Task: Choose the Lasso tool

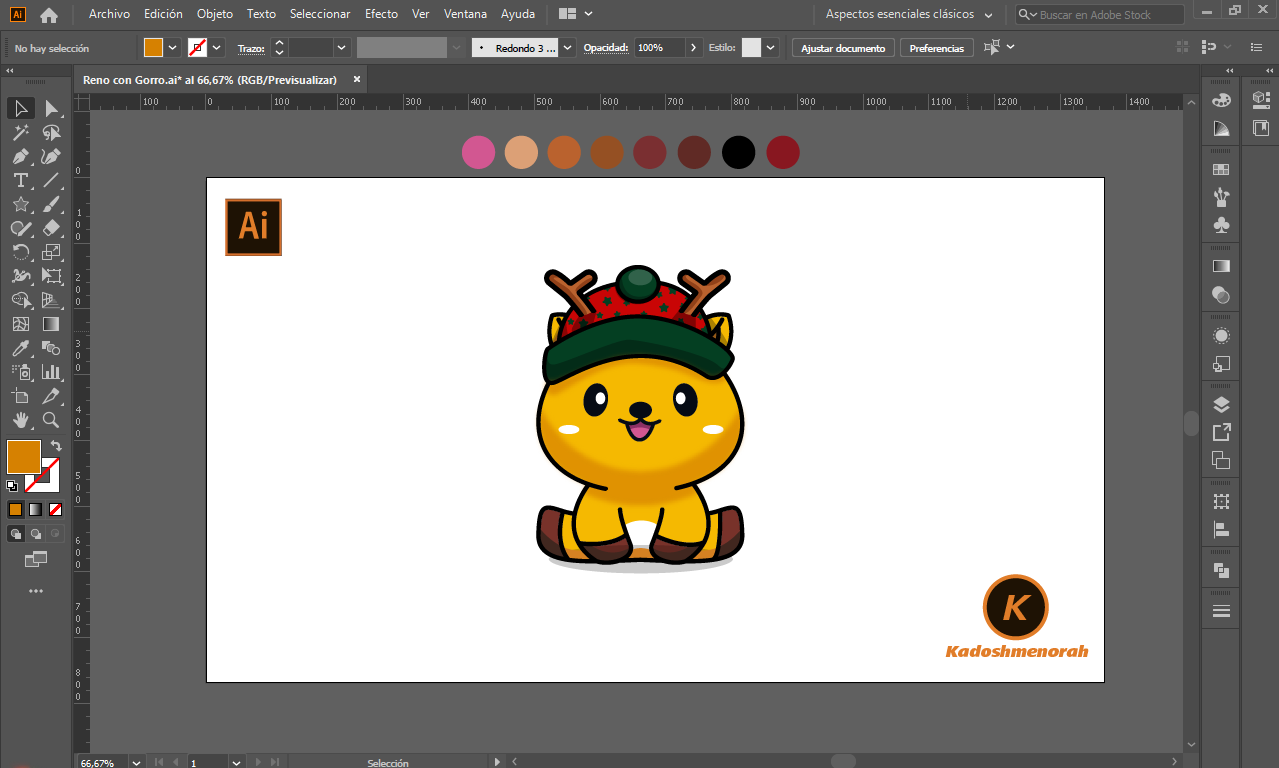Action: coord(51,132)
